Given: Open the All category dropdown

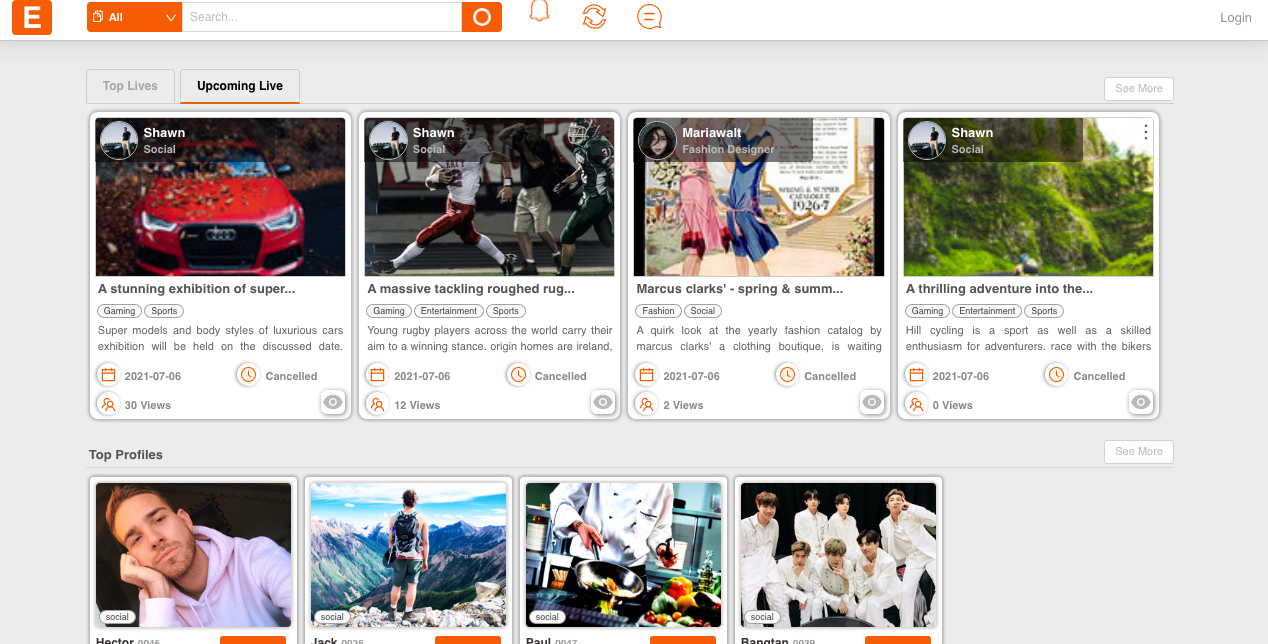Looking at the screenshot, I should [x=134, y=17].
